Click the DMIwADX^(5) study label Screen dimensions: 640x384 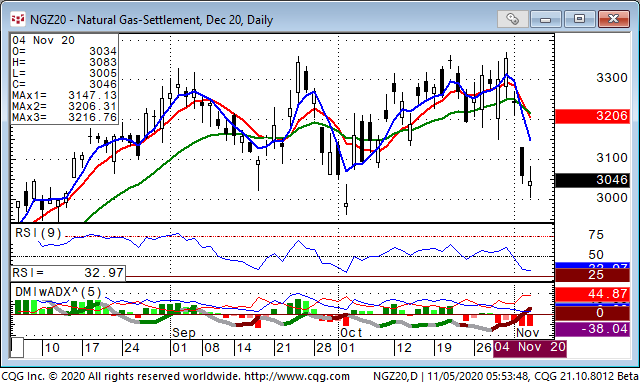58,292
